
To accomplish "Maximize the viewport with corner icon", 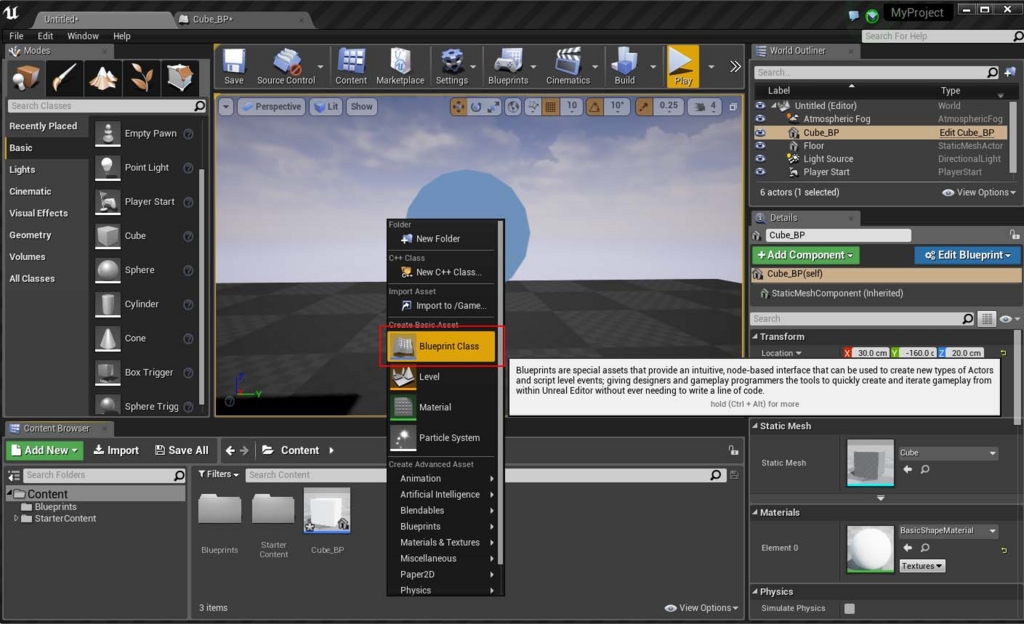I will coord(733,107).
